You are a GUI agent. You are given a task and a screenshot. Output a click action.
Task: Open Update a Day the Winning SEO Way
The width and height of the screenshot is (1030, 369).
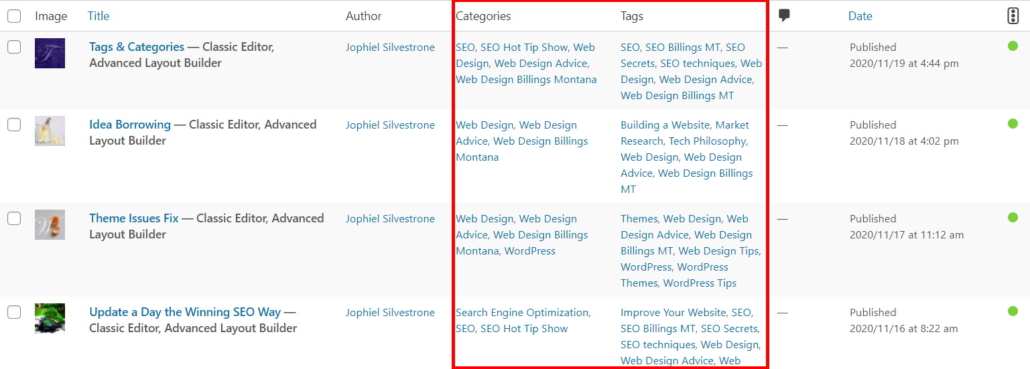coord(185,312)
